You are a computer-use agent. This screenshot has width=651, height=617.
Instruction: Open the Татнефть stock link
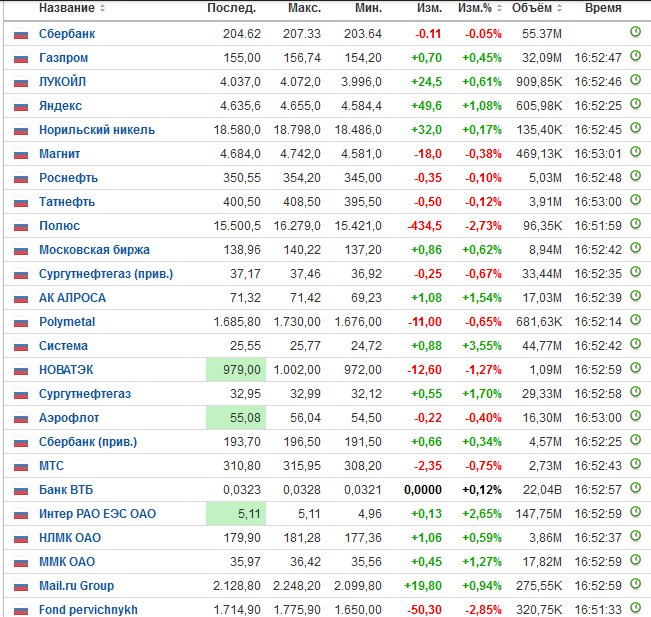(x=67, y=202)
